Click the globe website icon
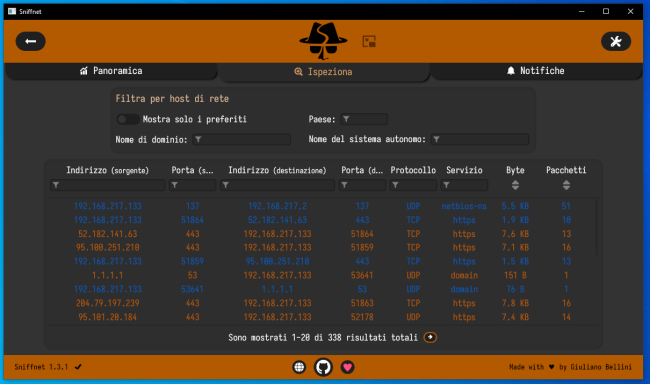650x384 pixels. point(299,367)
